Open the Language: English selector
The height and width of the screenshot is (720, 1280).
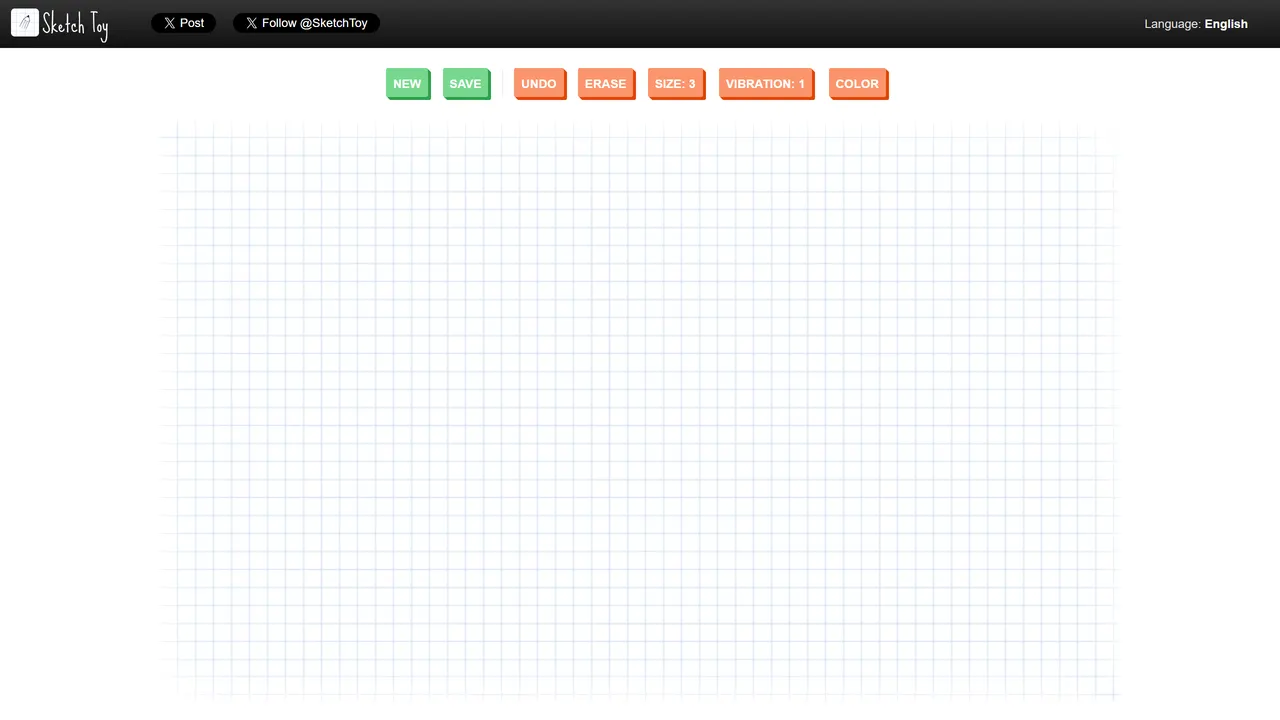[1196, 24]
